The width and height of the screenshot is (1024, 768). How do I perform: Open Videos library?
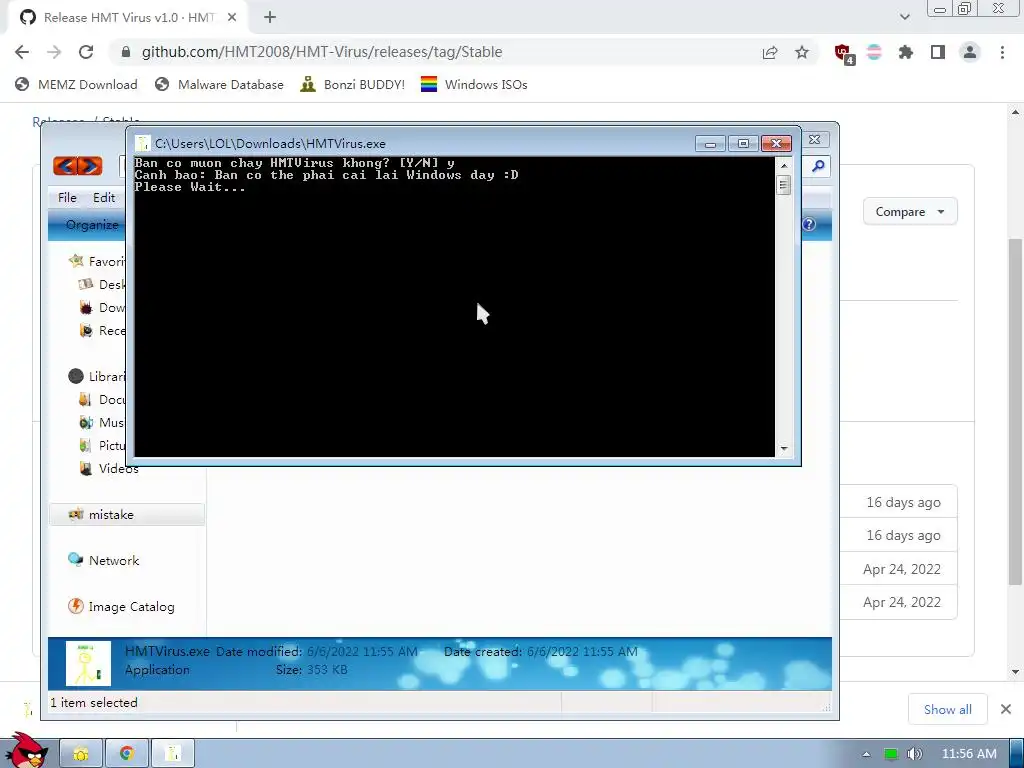click(x=108, y=468)
